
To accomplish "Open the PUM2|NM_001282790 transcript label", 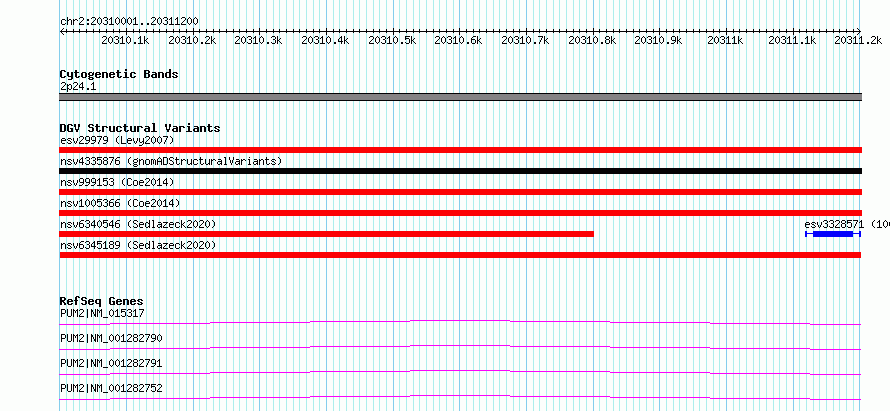I will click(111, 338).
